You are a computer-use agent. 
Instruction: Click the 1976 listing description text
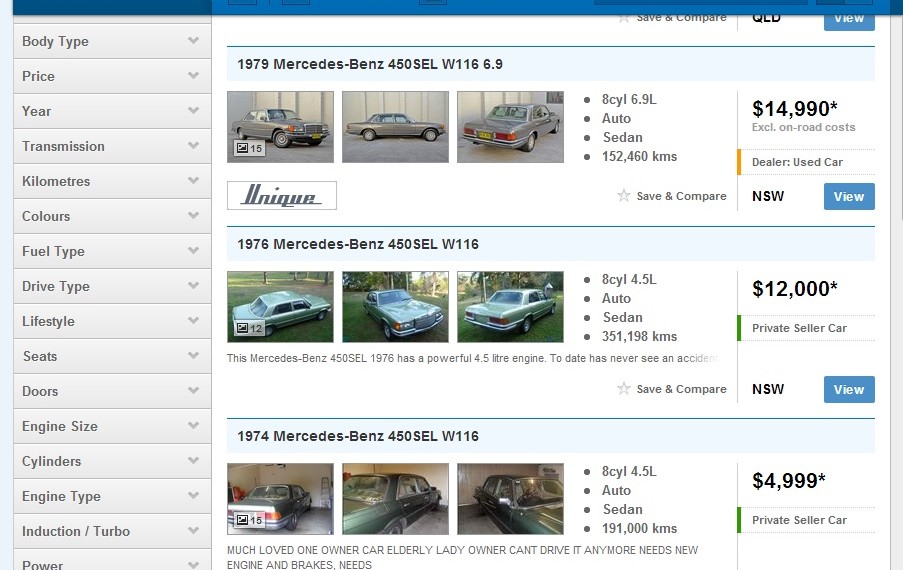pos(472,358)
